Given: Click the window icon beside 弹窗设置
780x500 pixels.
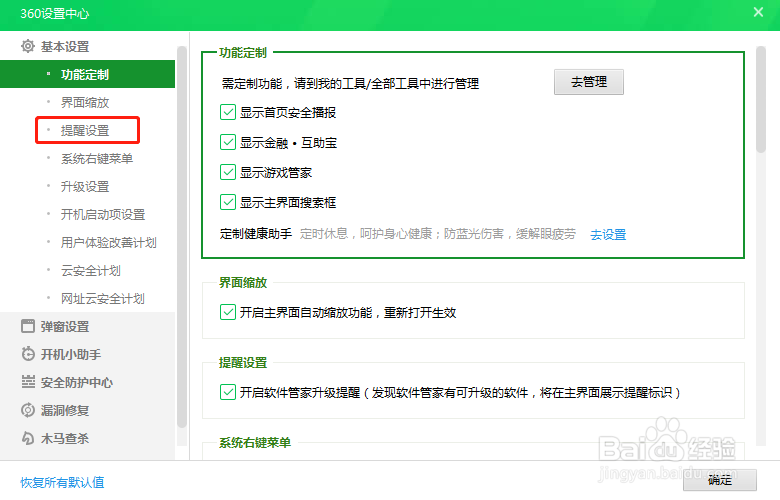Looking at the screenshot, I should tap(28, 326).
